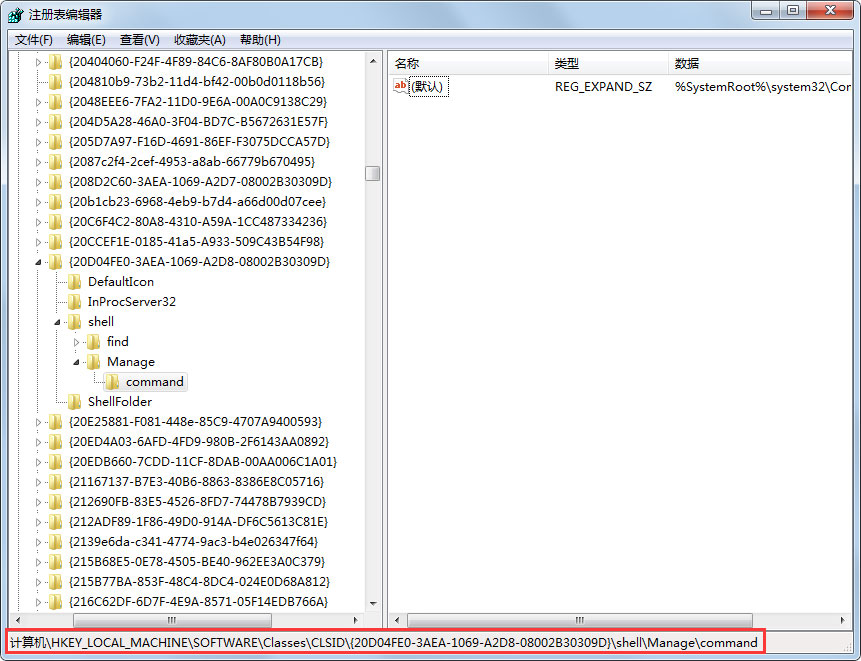Screen dimensions: 861x661
Task: Click the tree pane vertical scrollbar thumb
Action: coord(372,172)
